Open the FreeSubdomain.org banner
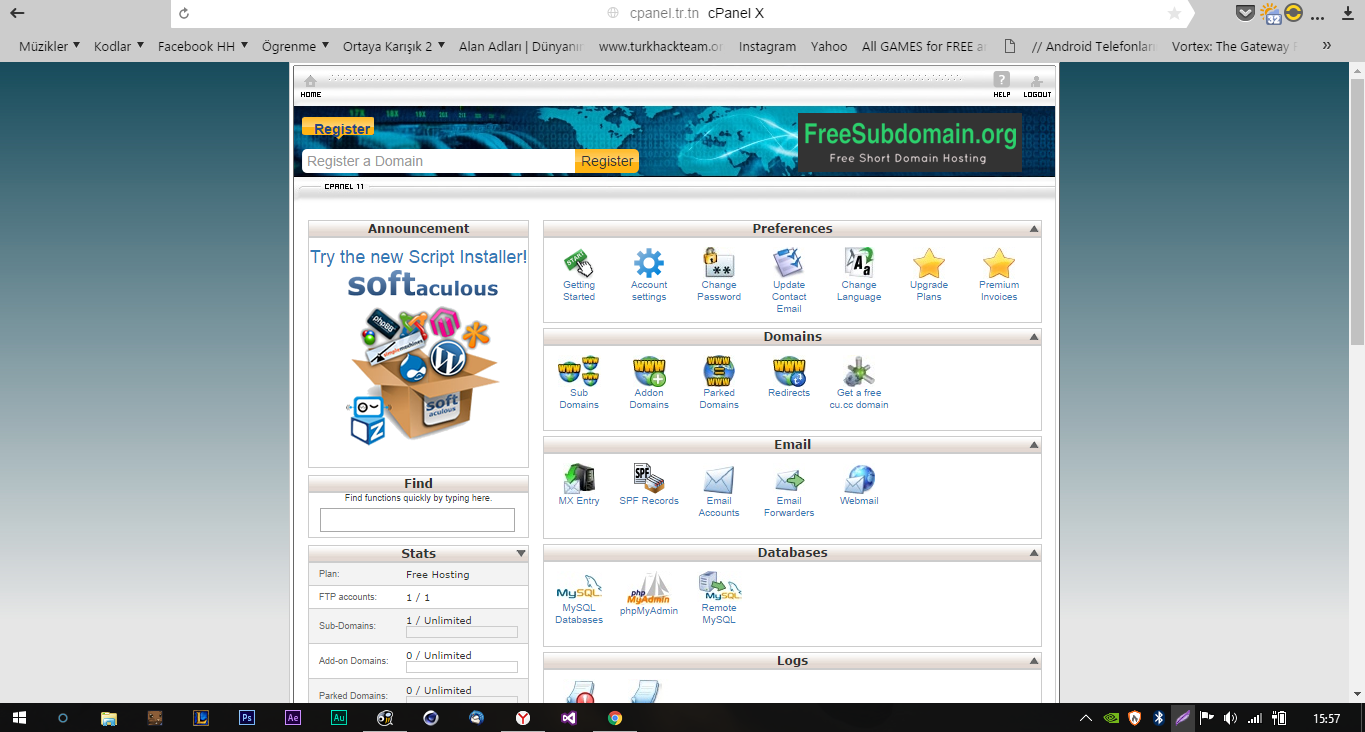The height and width of the screenshot is (732, 1365). click(910, 142)
